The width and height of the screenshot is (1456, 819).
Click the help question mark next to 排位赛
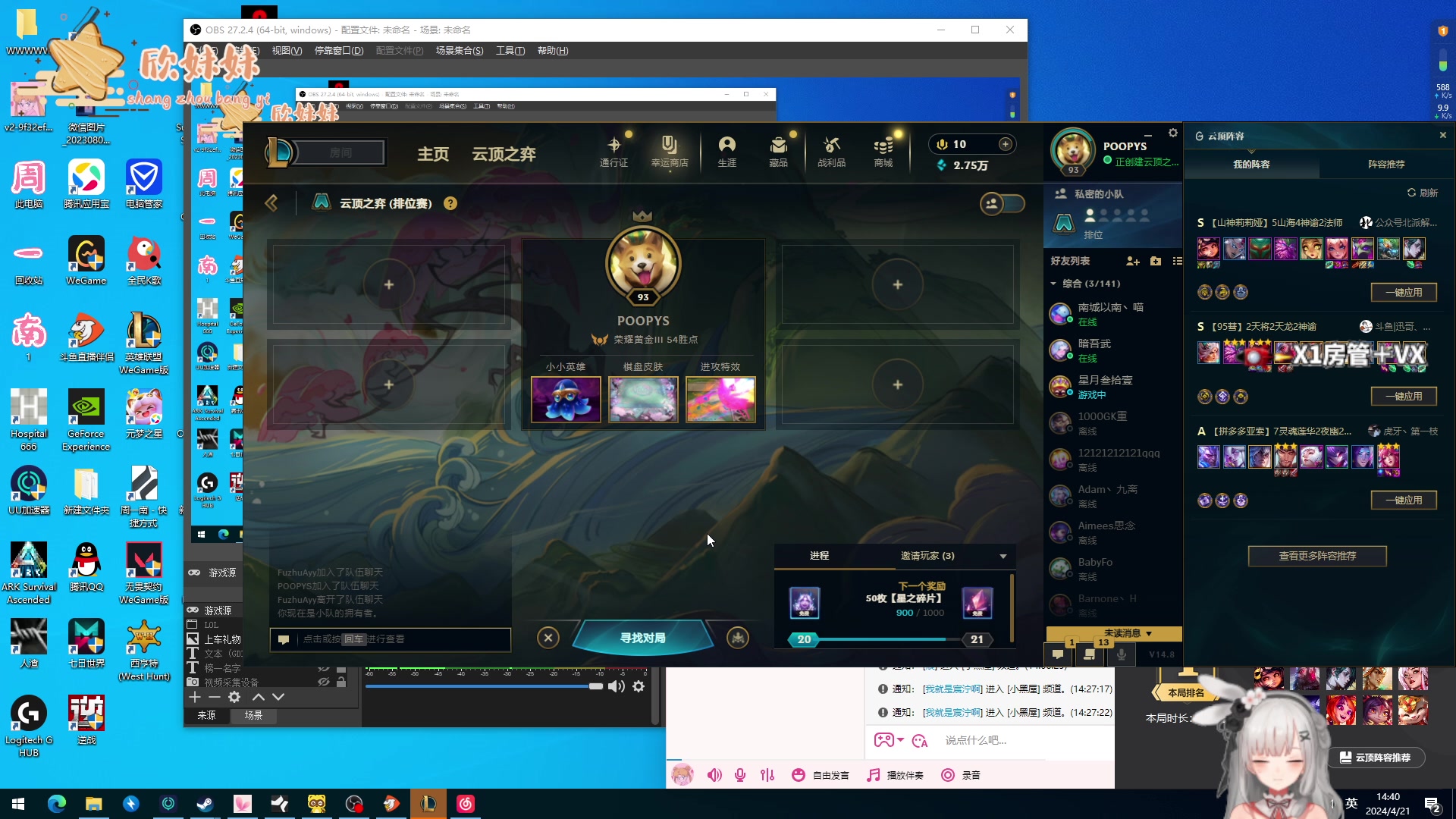450,203
